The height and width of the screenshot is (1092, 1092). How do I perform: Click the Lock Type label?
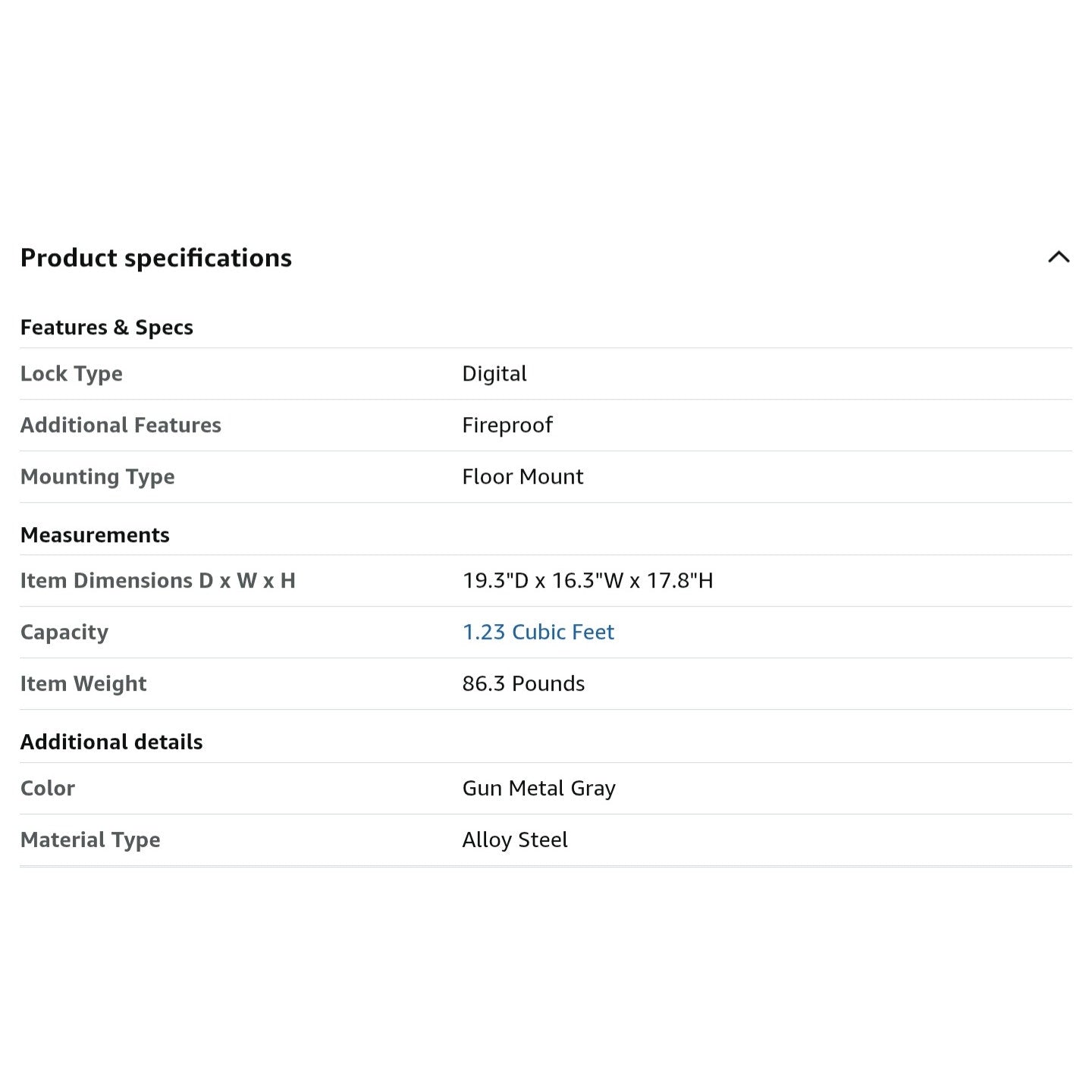pyautogui.click(x=71, y=374)
